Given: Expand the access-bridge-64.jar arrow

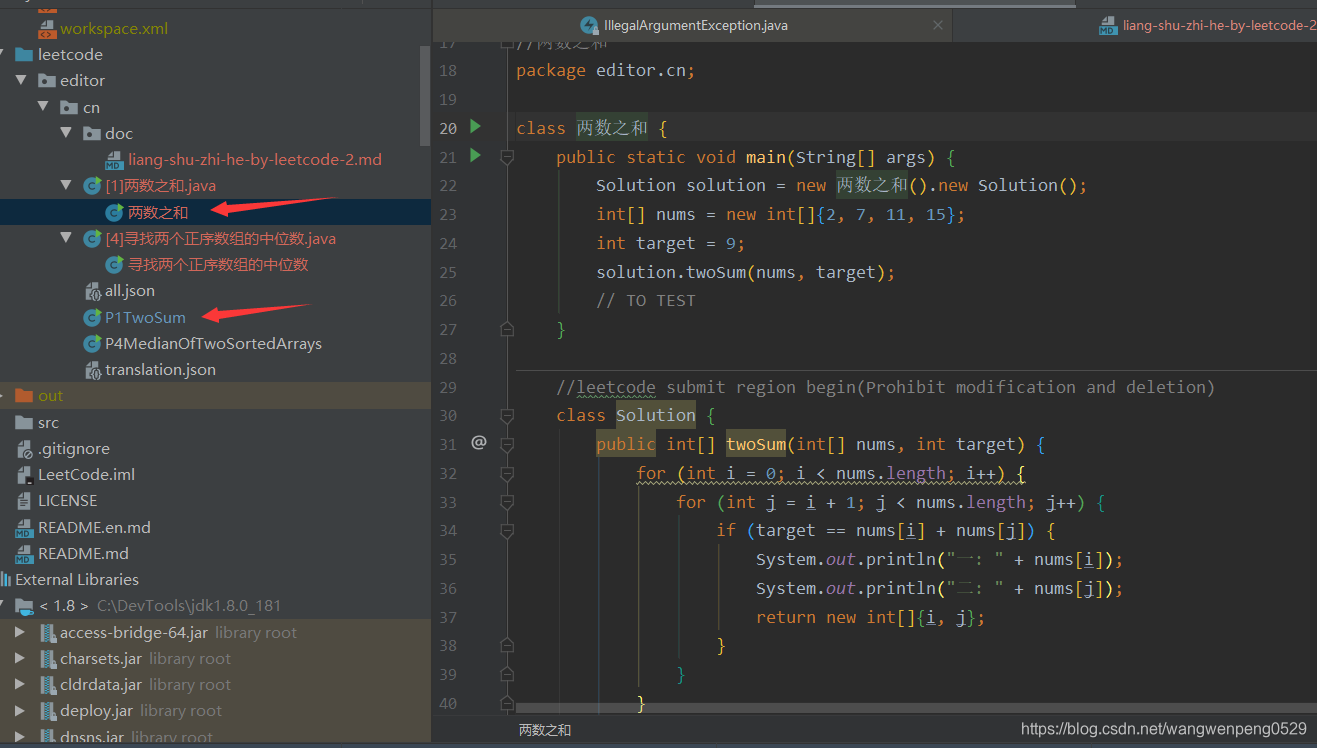Looking at the screenshot, I should (20, 633).
